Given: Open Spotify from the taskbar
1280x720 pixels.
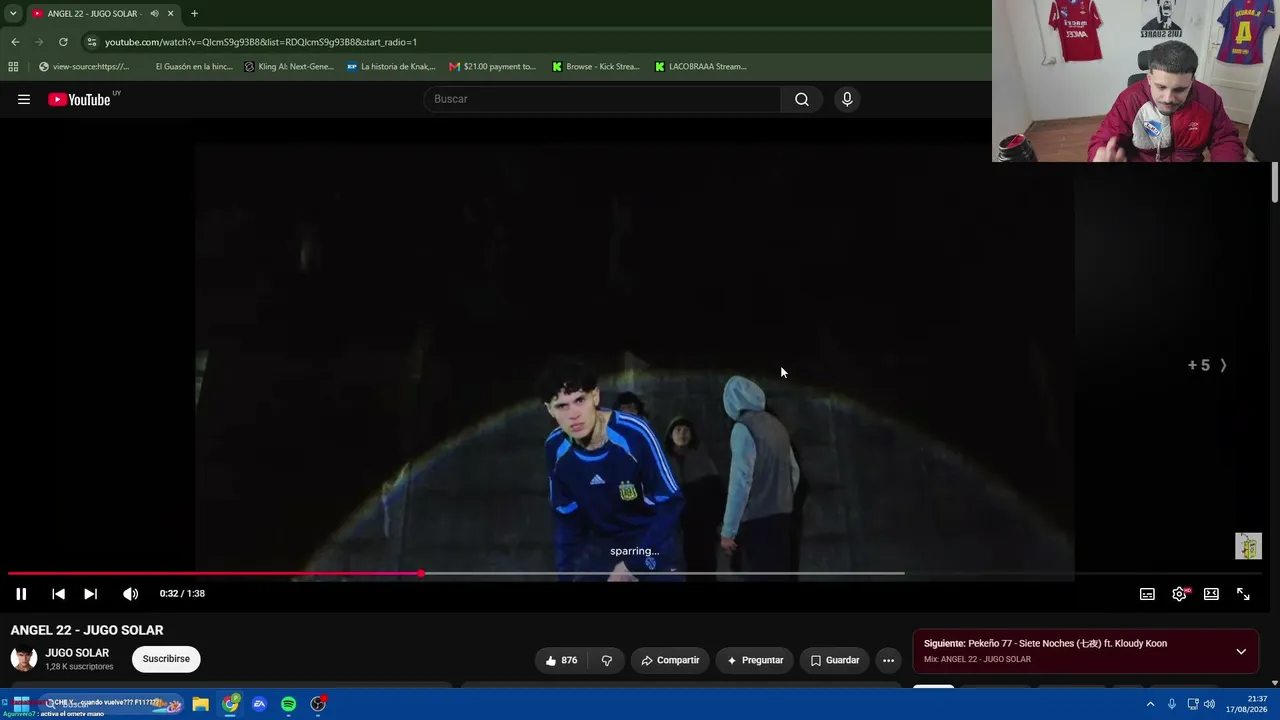Looking at the screenshot, I should pyautogui.click(x=288, y=704).
